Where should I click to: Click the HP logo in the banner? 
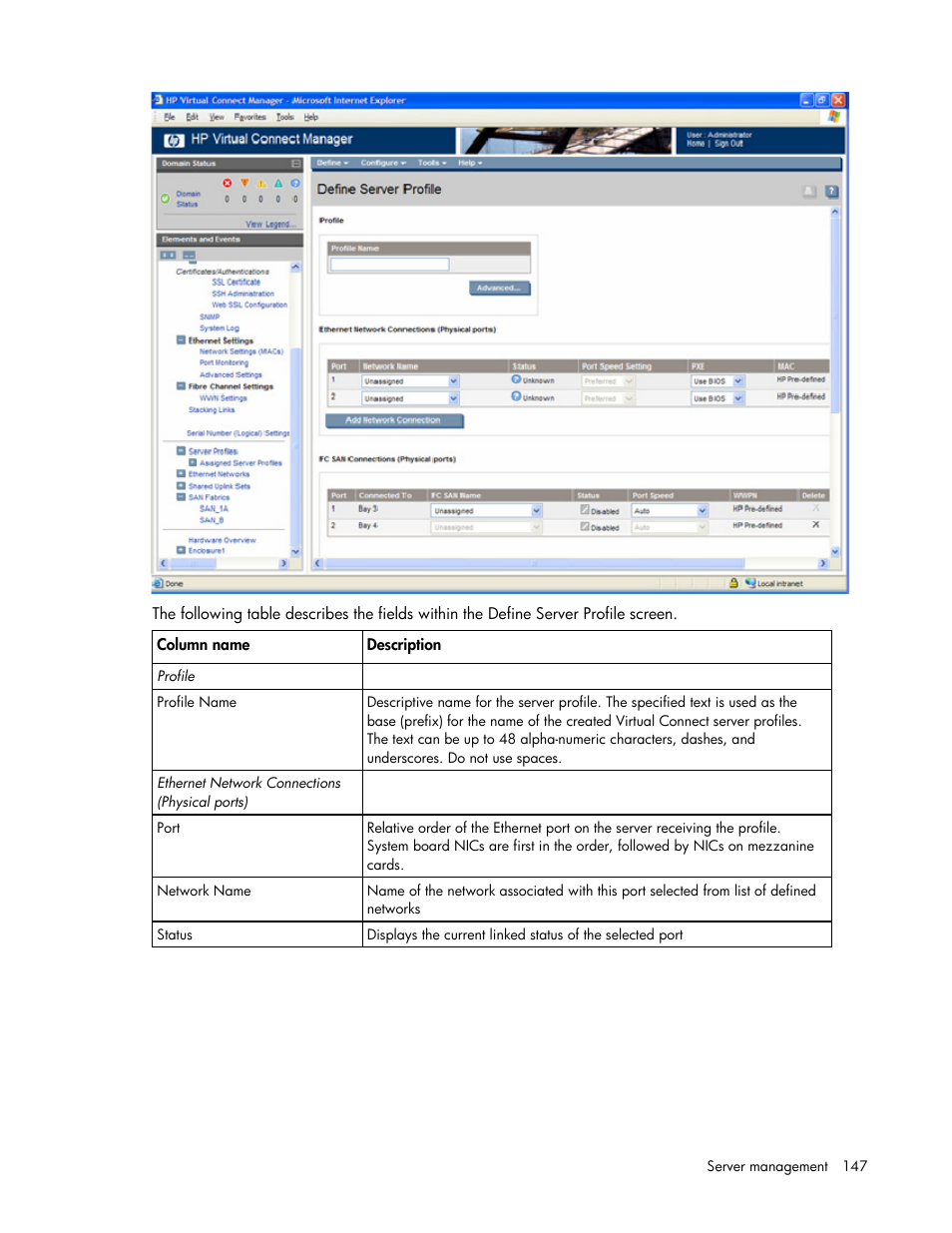pyautogui.click(x=174, y=140)
